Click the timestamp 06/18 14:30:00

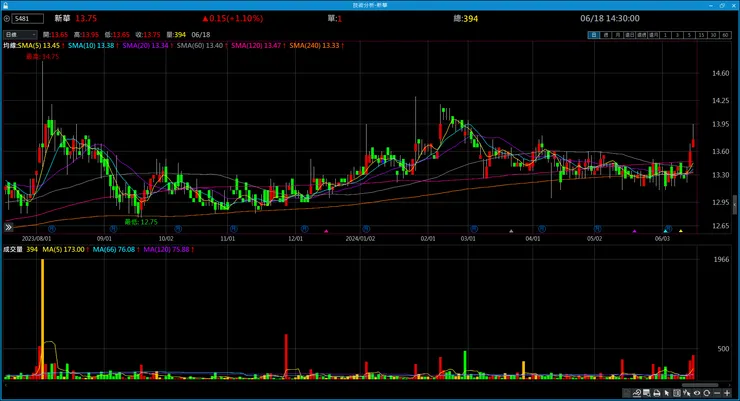[x=610, y=18]
